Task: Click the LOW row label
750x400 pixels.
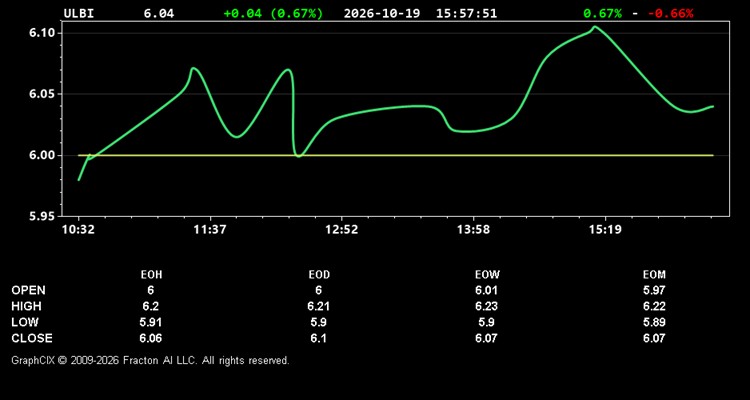Action: (25, 322)
